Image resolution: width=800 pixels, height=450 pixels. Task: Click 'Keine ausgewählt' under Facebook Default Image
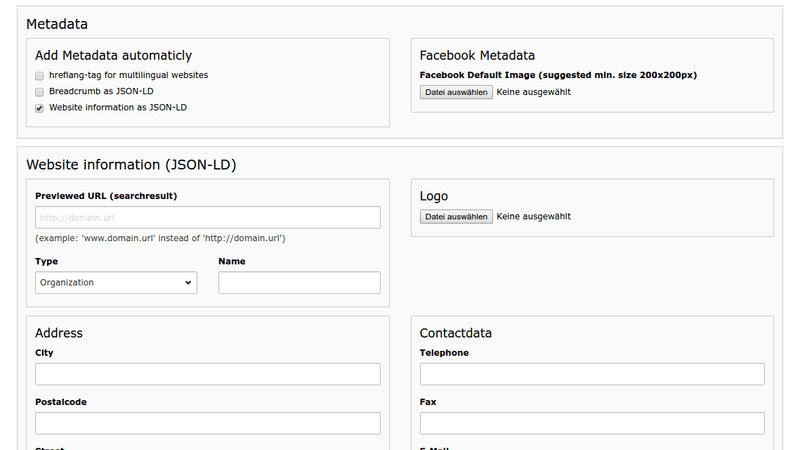(x=534, y=92)
